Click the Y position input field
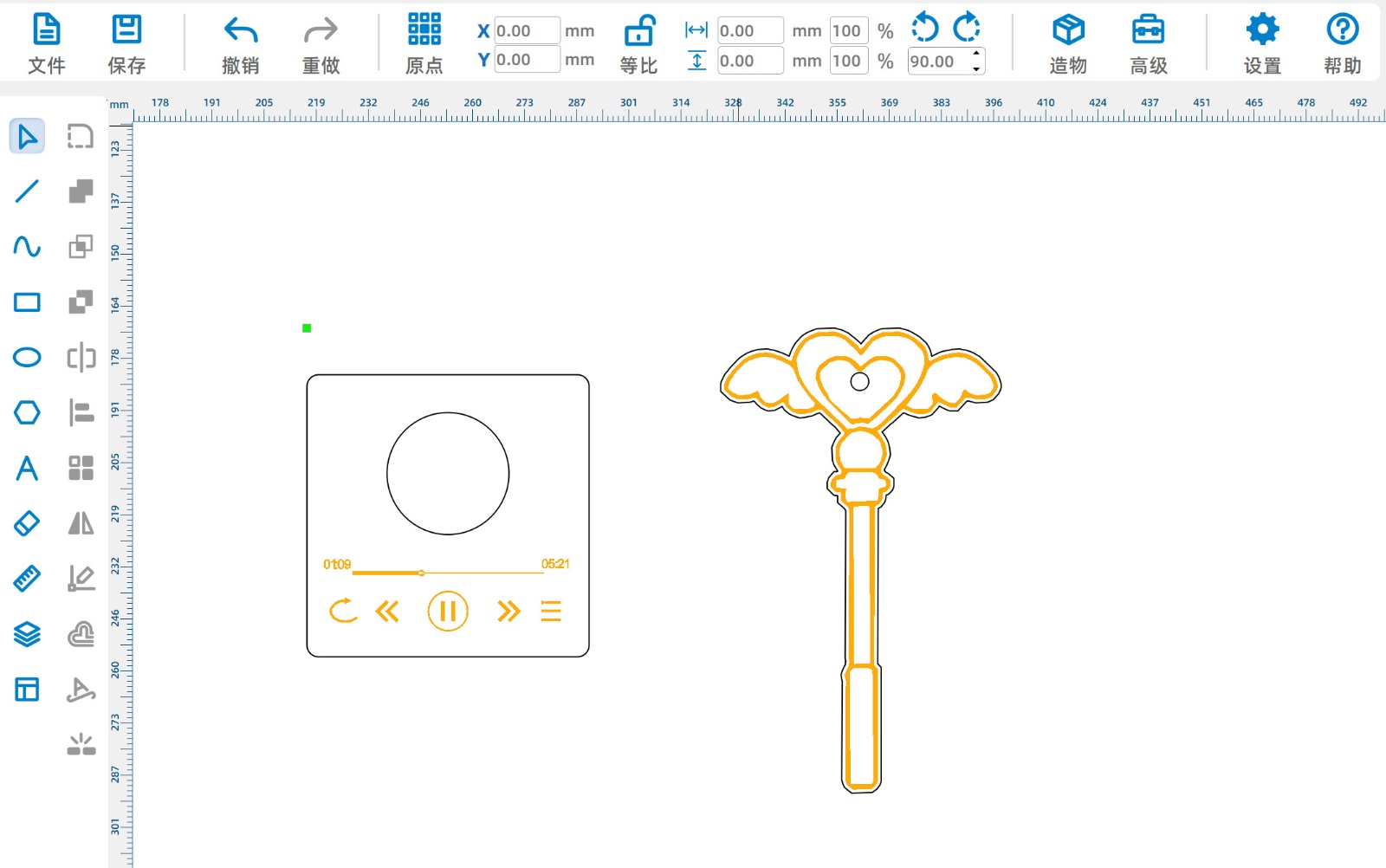 [527, 60]
